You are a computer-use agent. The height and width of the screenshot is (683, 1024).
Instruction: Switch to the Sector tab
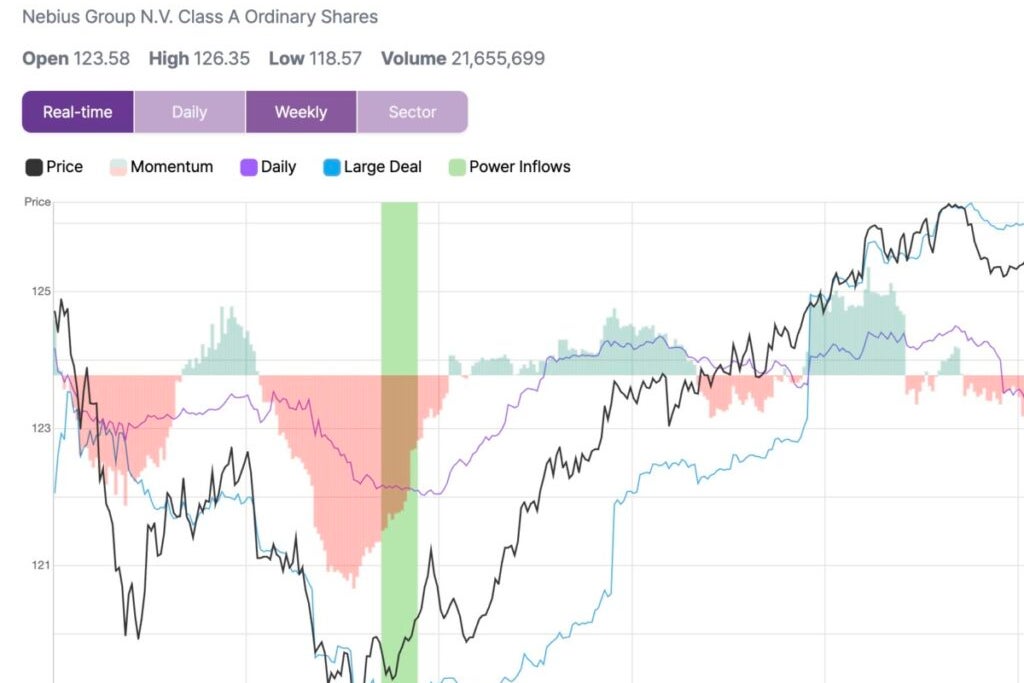click(x=412, y=112)
